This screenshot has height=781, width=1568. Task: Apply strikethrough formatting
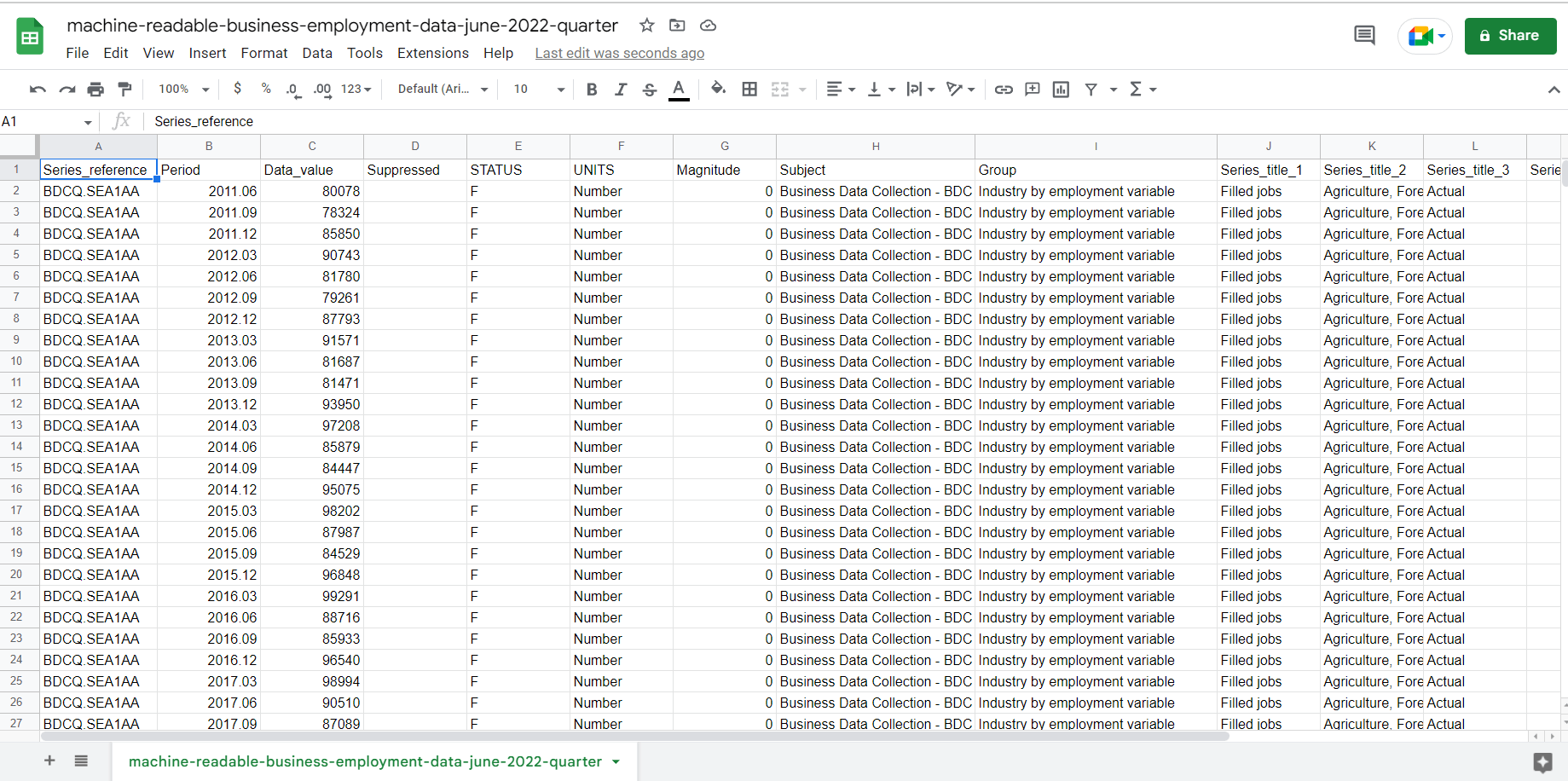(x=650, y=89)
